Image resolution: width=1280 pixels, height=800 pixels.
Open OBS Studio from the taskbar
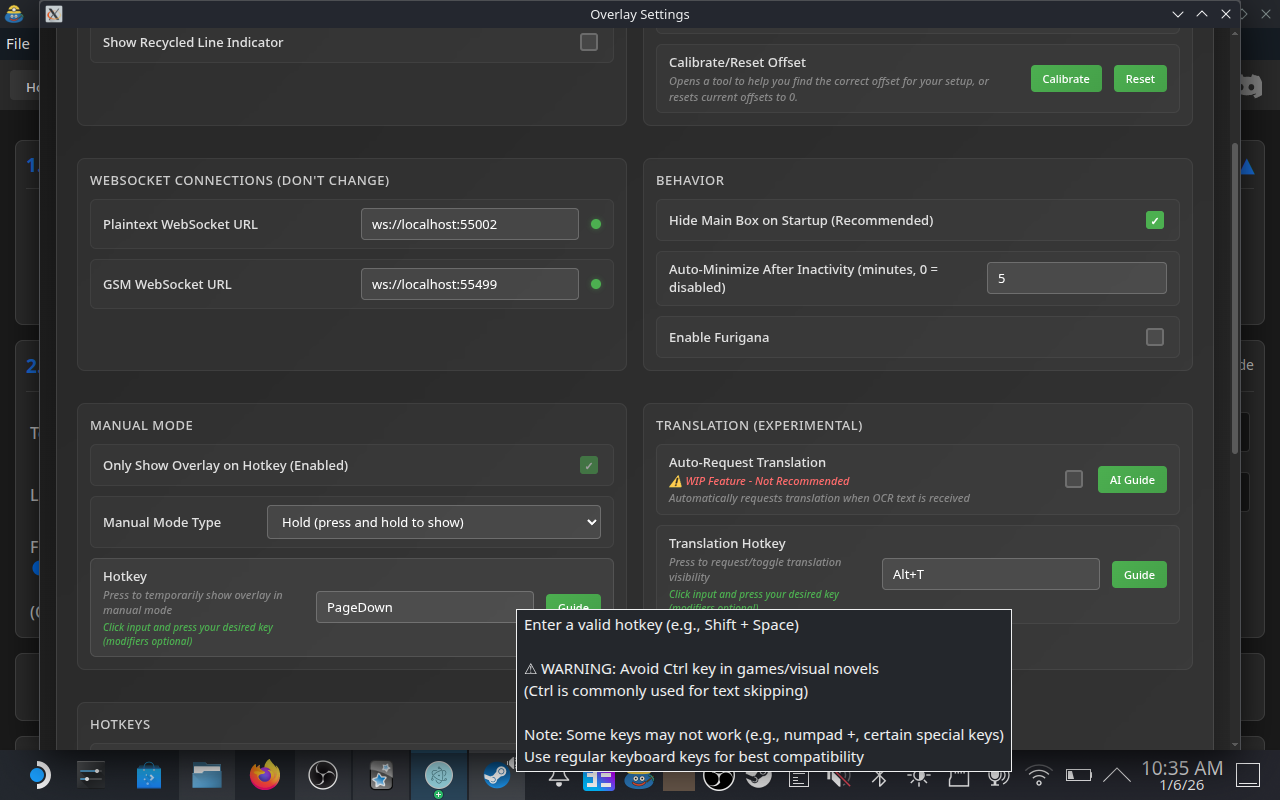pos(323,775)
